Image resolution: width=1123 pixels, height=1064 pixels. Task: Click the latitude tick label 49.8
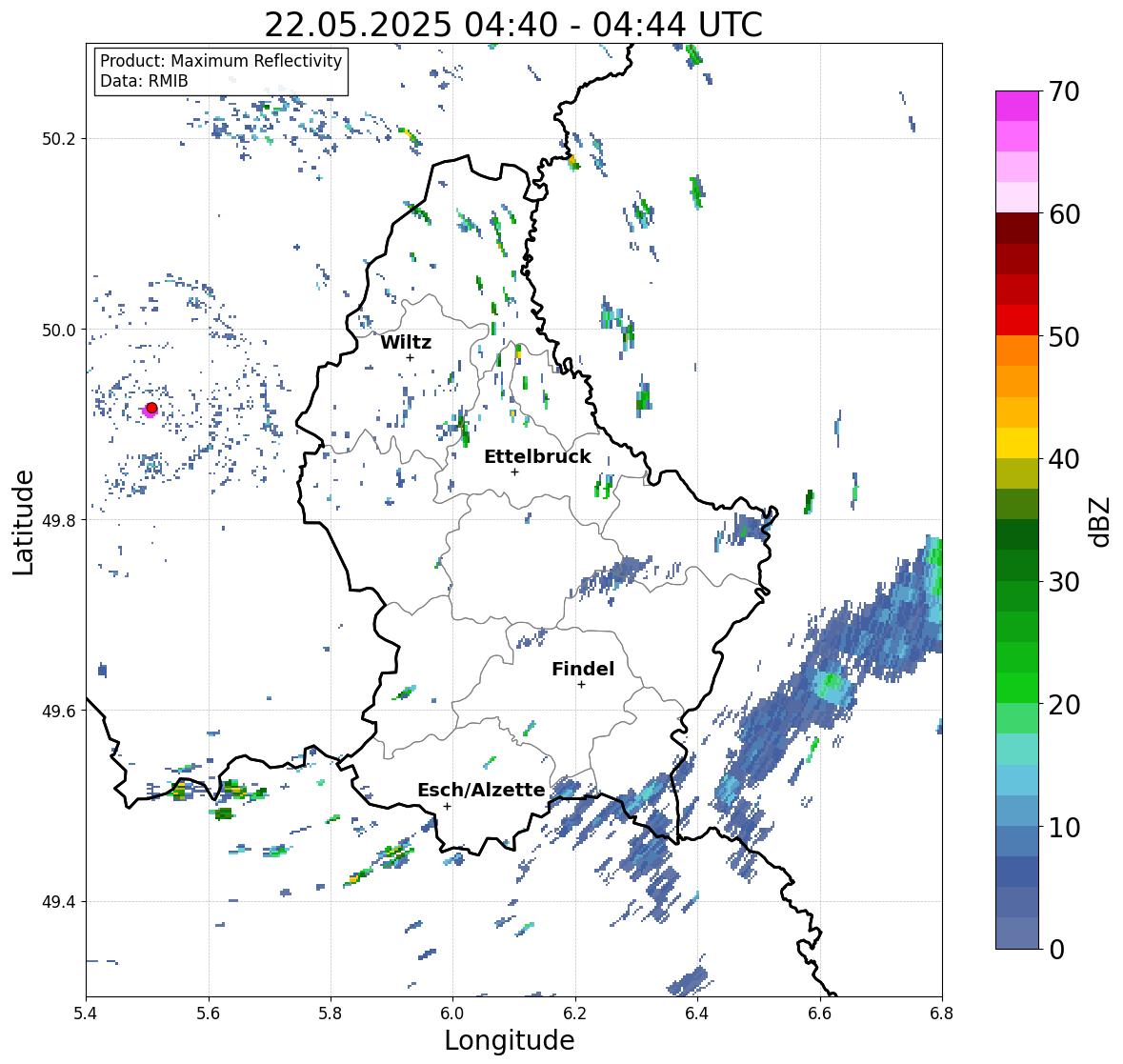(x=59, y=520)
